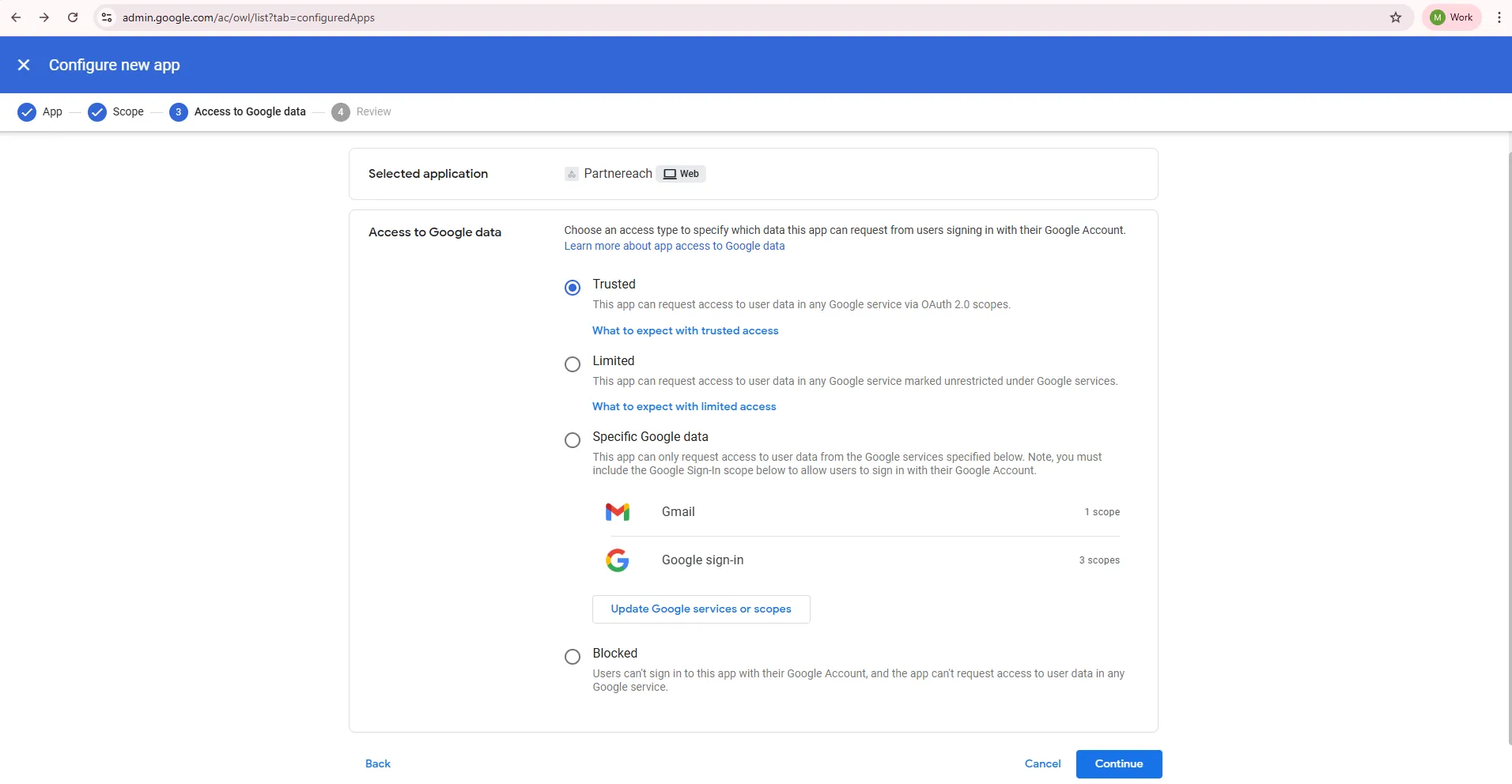Select Access to Google data step
This screenshot has width=1512, height=784.
pos(237,112)
